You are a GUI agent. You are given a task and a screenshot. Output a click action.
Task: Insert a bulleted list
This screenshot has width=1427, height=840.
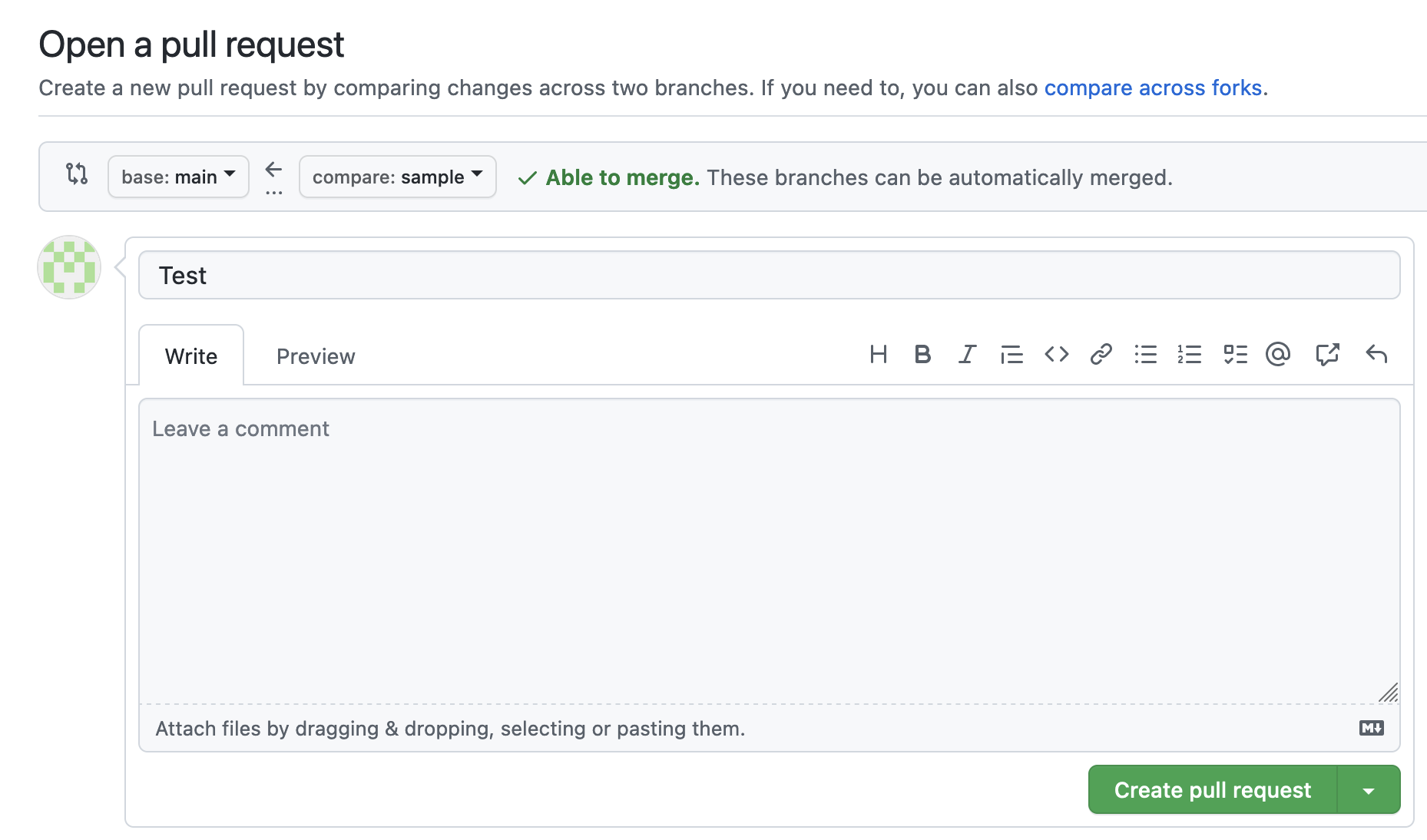[1145, 354]
